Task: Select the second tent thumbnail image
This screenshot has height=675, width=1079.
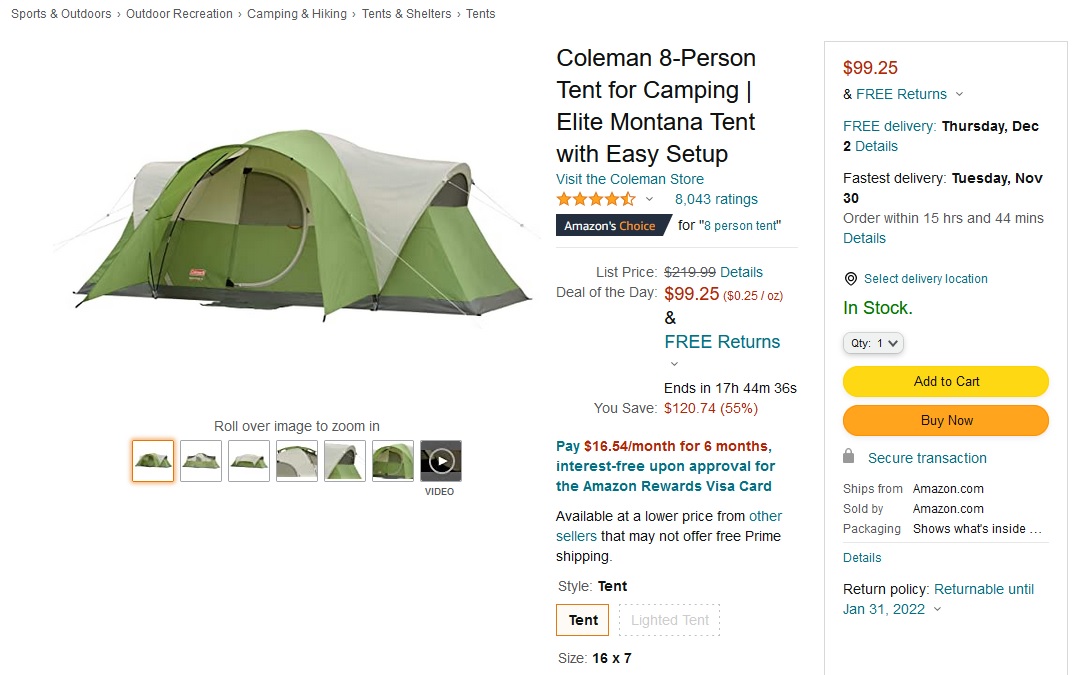Action: point(201,461)
